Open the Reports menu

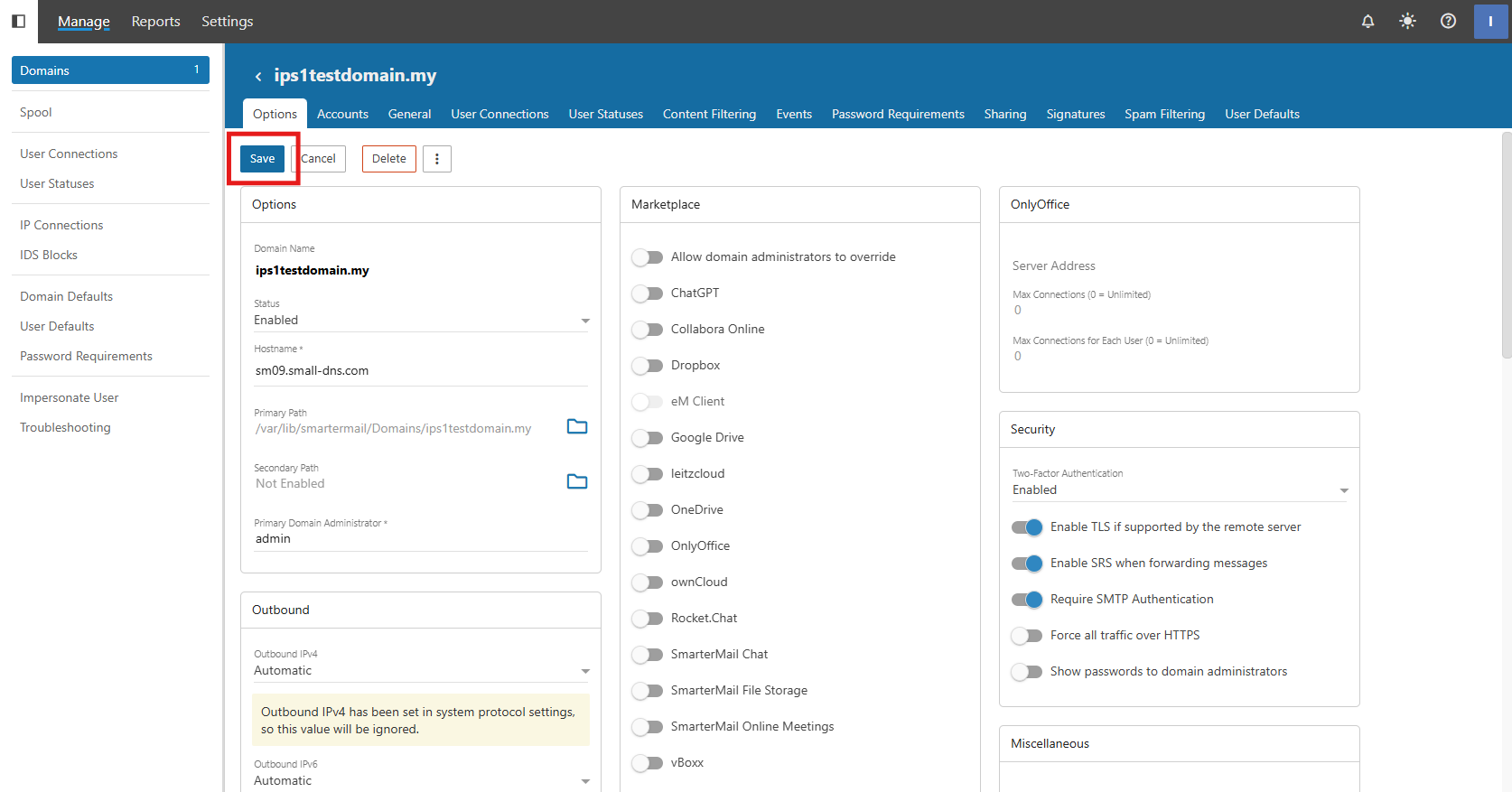click(155, 21)
